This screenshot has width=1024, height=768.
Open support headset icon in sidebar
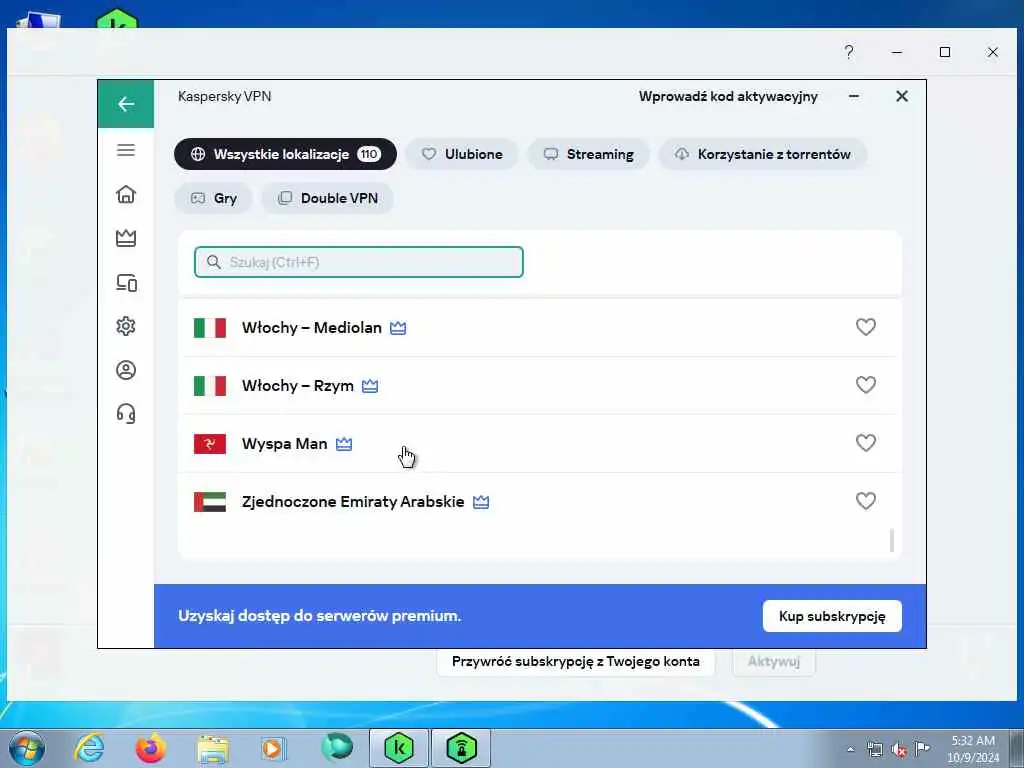pos(126,414)
